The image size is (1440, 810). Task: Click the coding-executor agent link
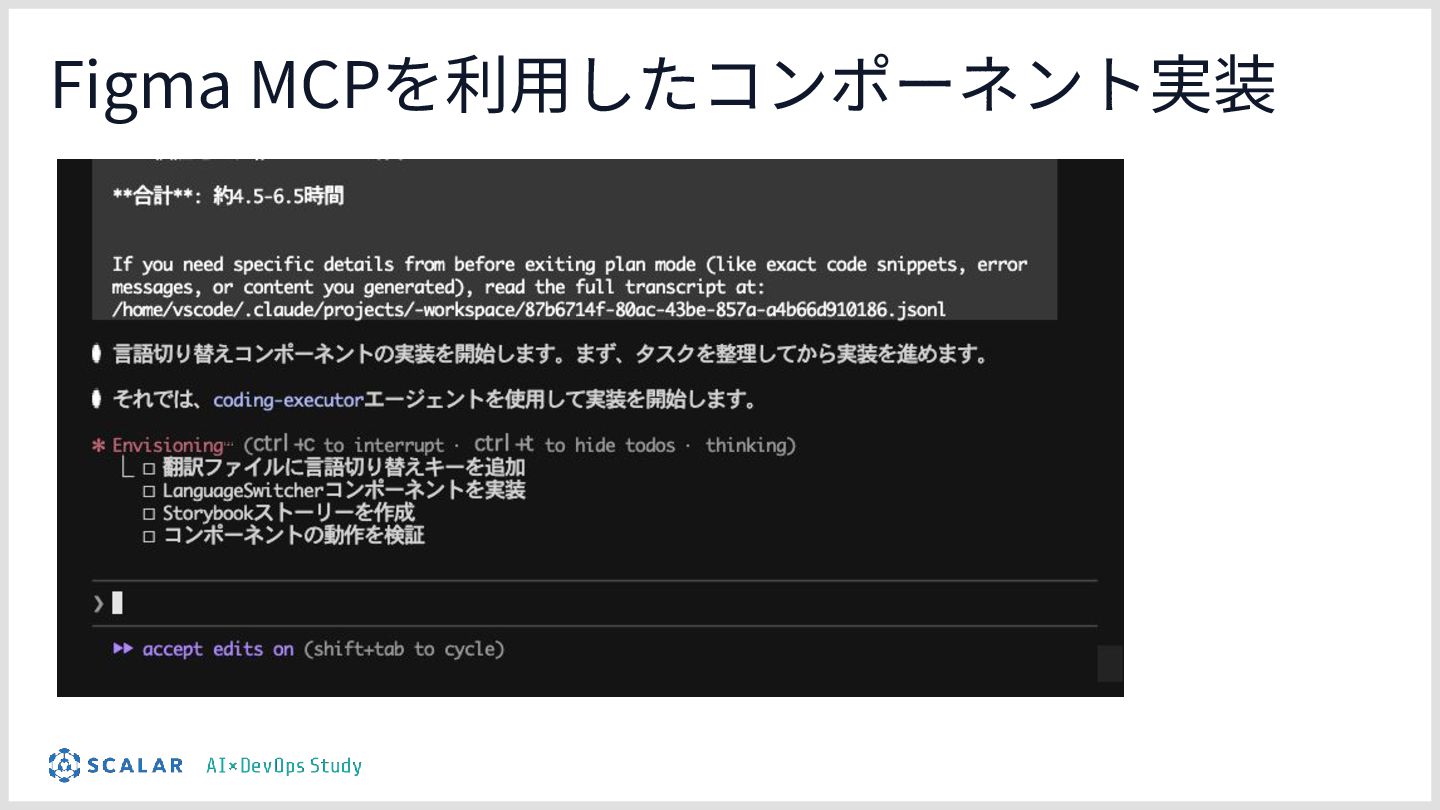[288, 400]
